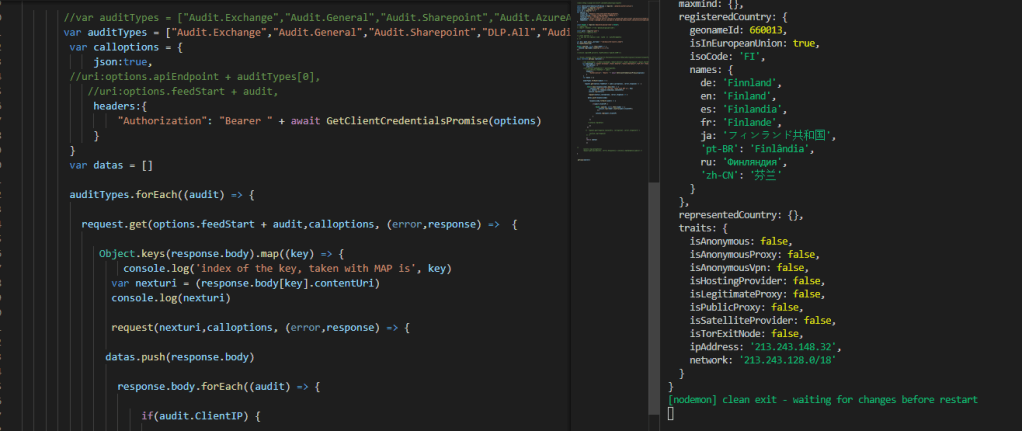Click the 'datas.push(response.body)' line

[180, 357]
